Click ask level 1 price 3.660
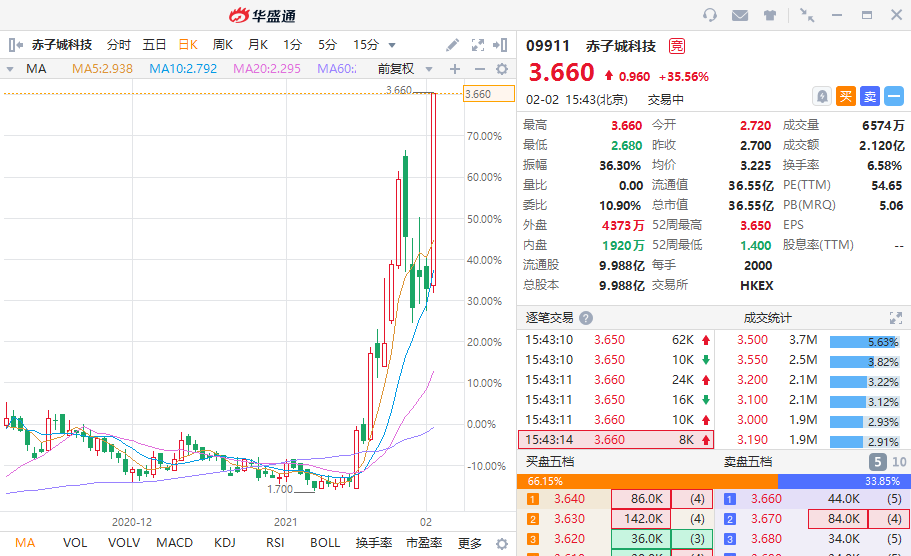This screenshot has width=911, height=556. (x=766, y=498)
